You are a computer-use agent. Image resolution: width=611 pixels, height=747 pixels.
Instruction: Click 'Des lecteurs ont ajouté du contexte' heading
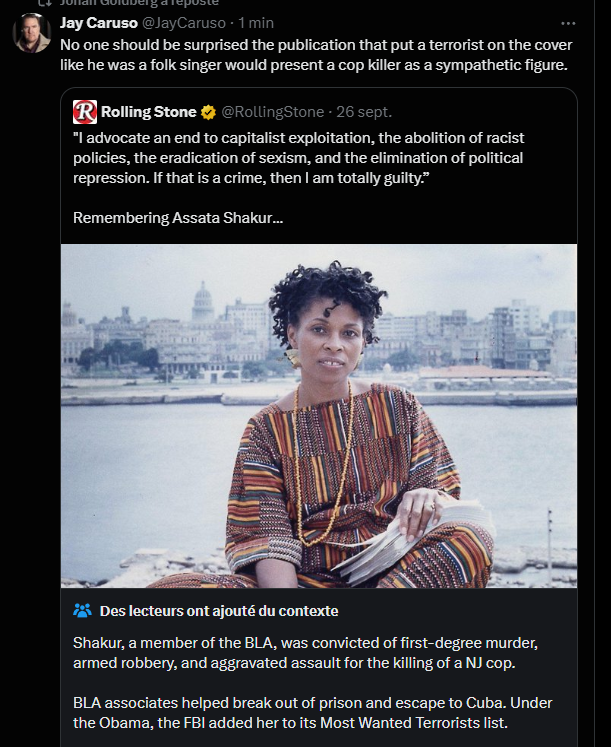click(x=219, y=610)
